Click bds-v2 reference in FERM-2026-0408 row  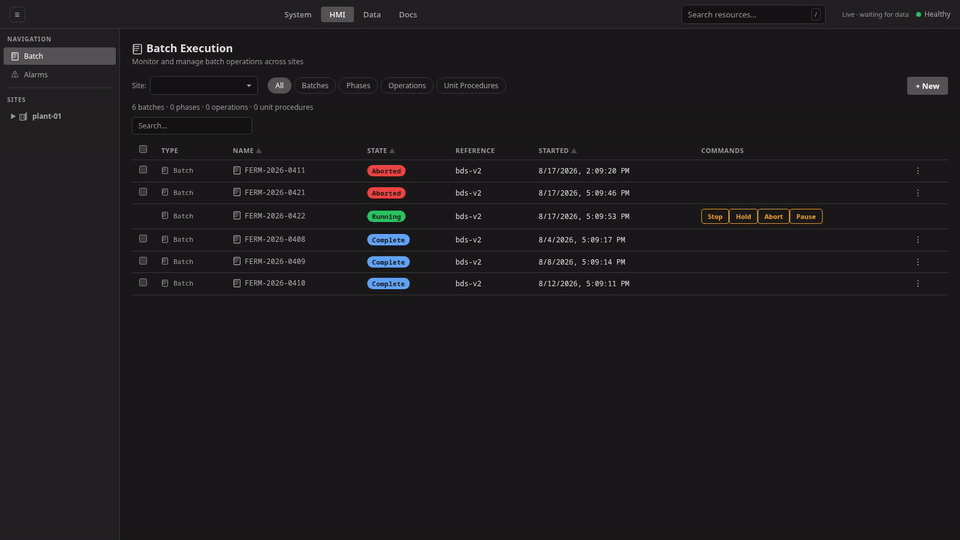coord(468,240)
